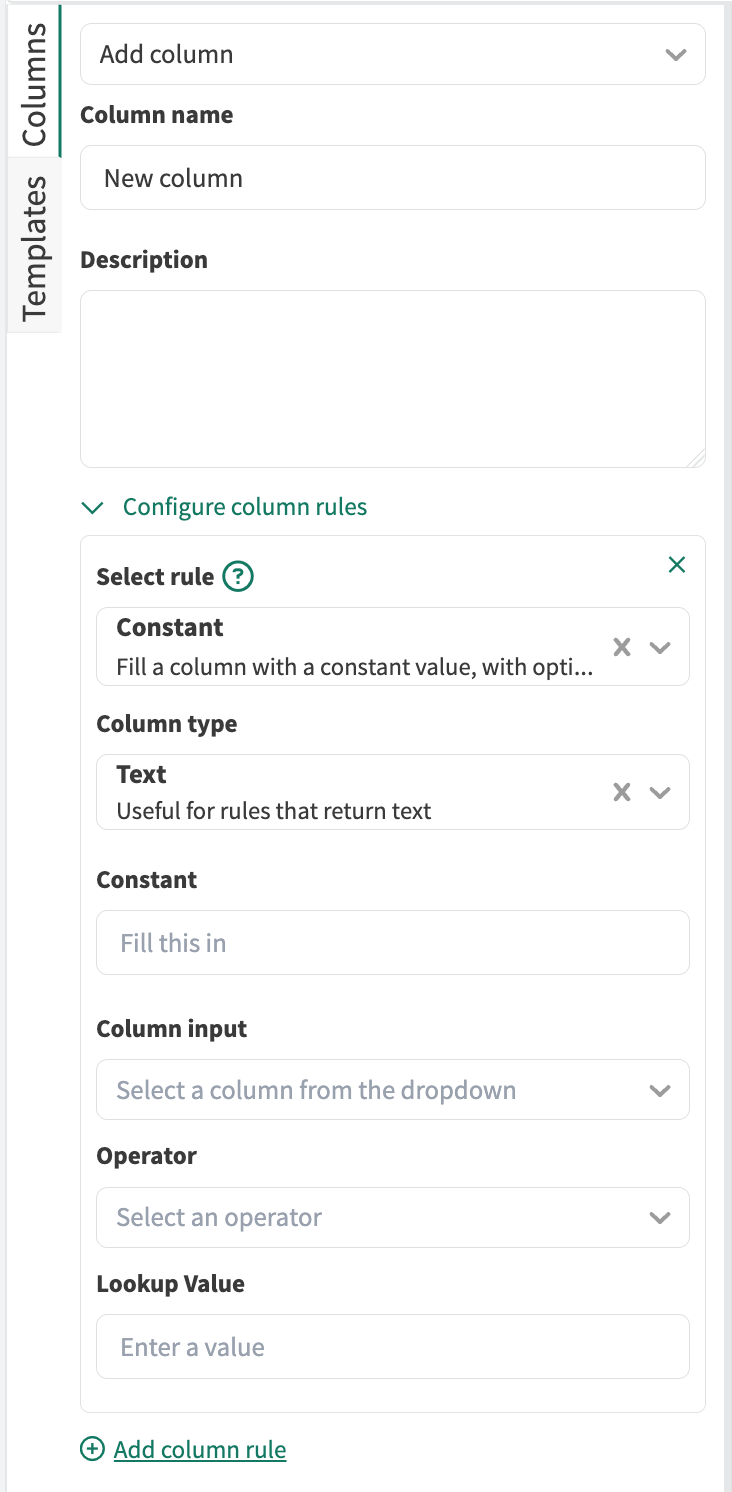
Task: Click the Lookup Value input field
Action: (393, 1347)
